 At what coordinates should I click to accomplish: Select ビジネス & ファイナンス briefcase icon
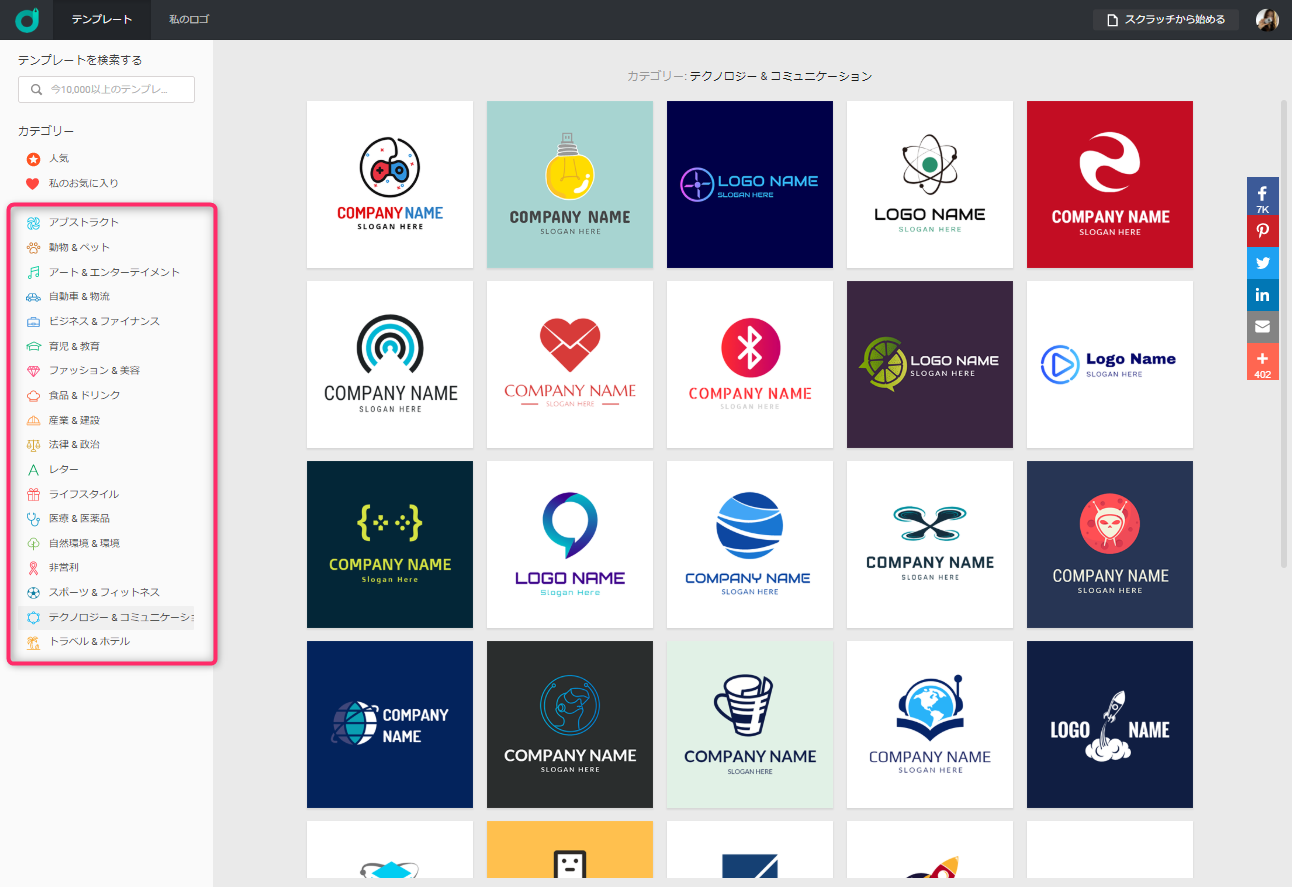tap(33, 321)
